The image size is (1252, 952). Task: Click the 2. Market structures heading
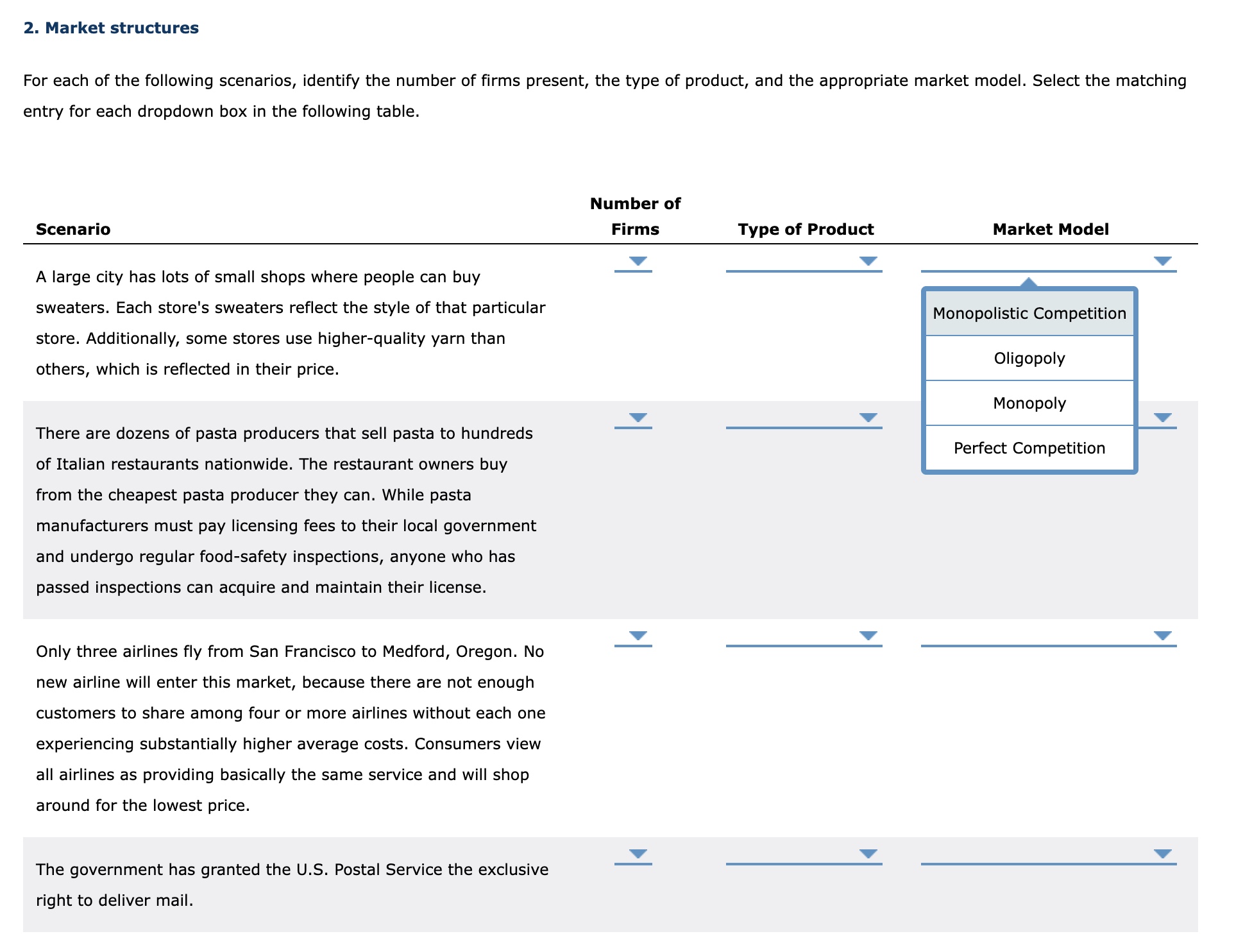coord(110,28)
